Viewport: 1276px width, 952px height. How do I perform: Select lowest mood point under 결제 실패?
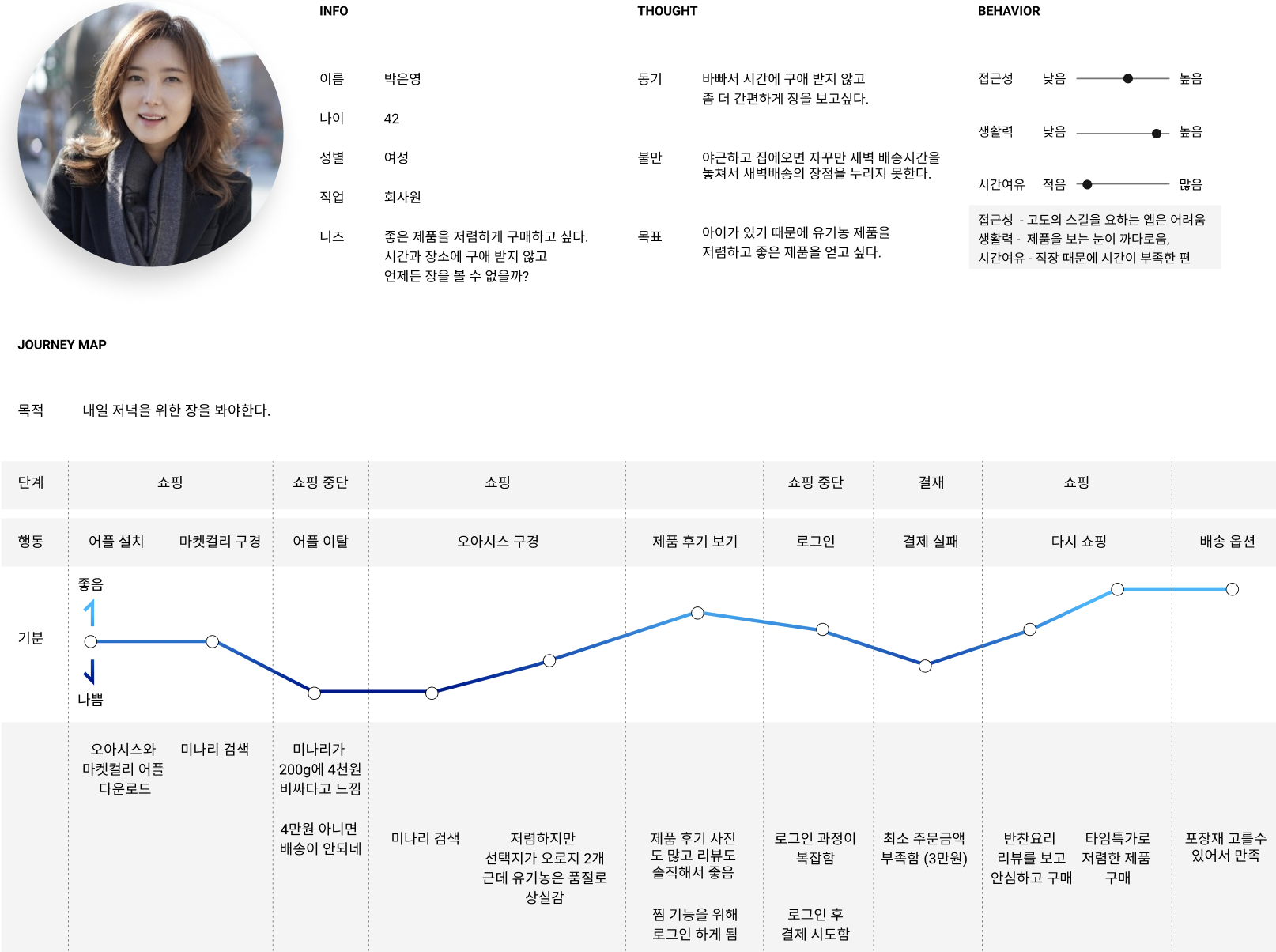click(925, 666)
